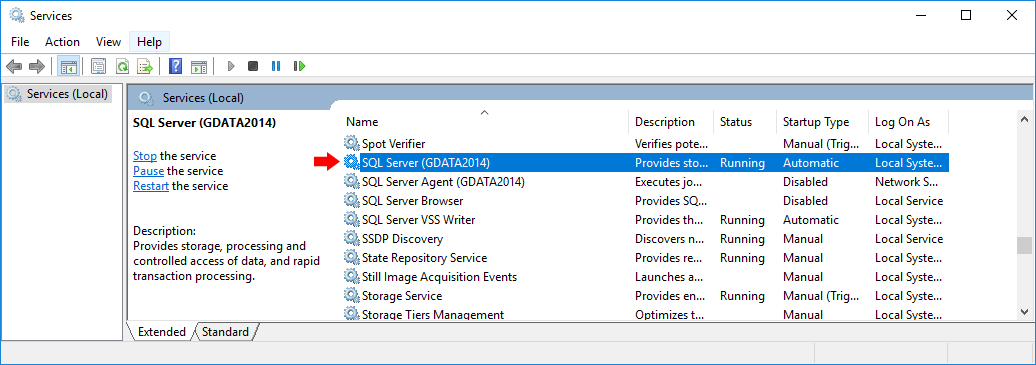Click the Restart Service toolbar icon
Viewport: 1036px width, 365px height.
(x=299, y=66)
